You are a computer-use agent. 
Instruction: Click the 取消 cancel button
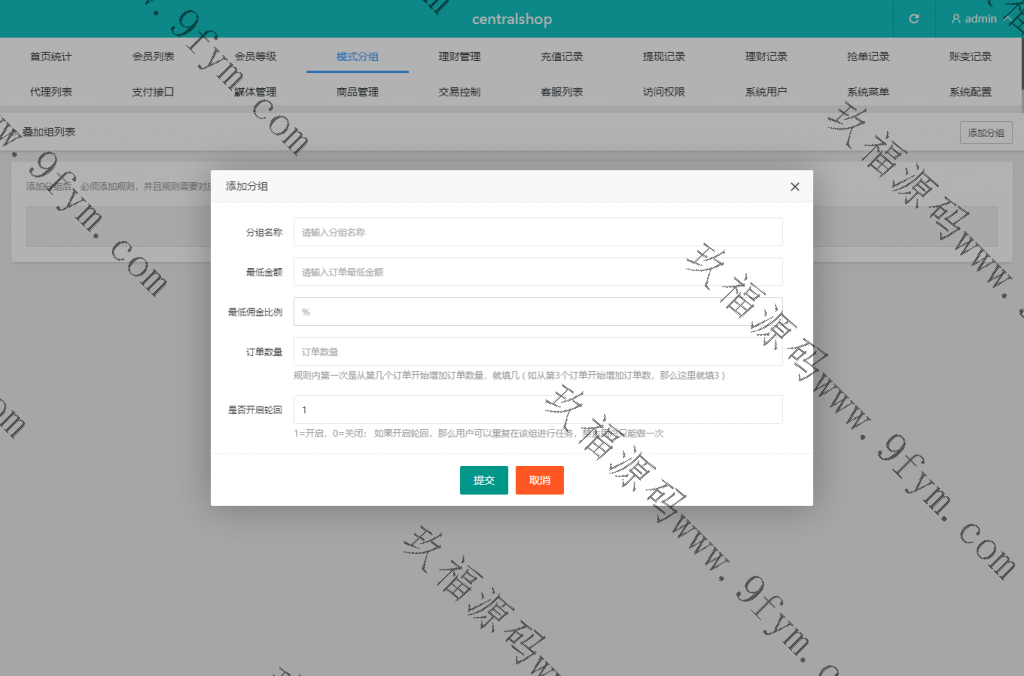[540, 480]
